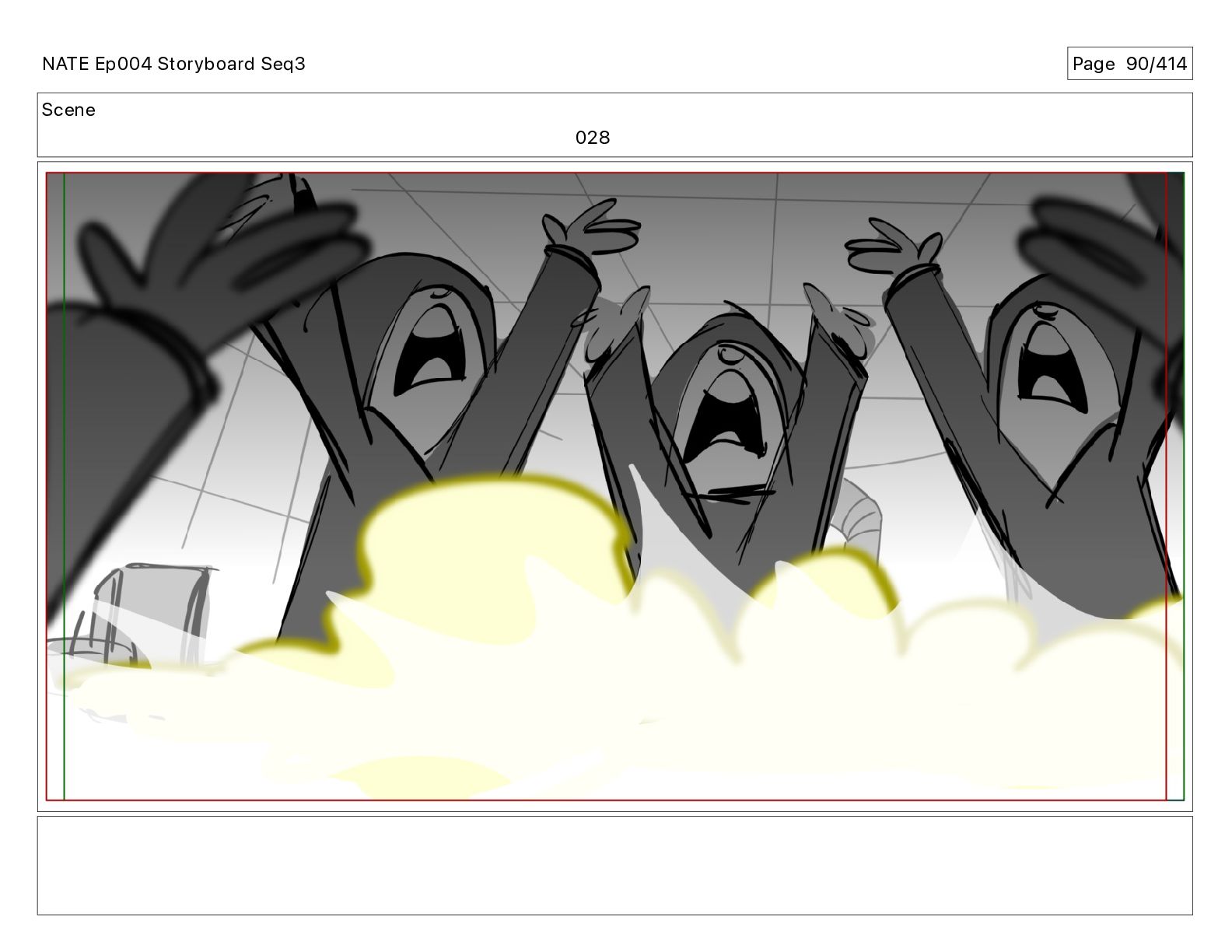Click the 'Scene' label
This screenshot has height=952, width=1232.
coord(68,110)
